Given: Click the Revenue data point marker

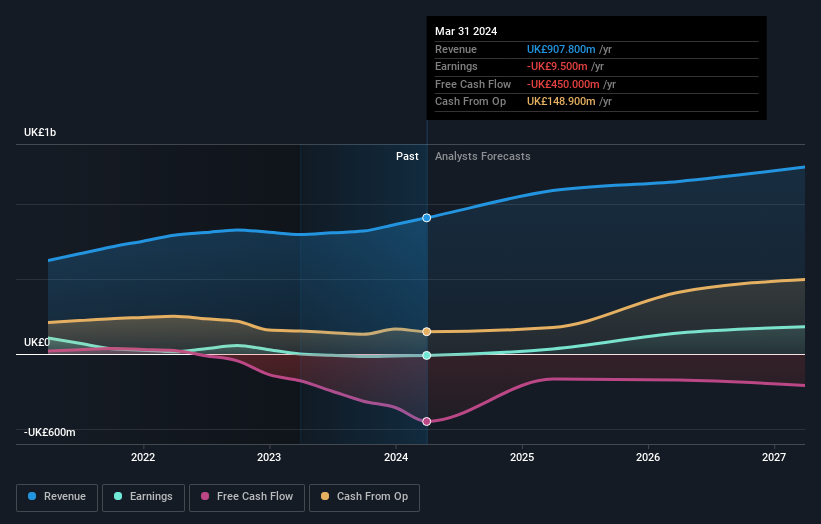Looking at the screenshot, I should 427,218.
